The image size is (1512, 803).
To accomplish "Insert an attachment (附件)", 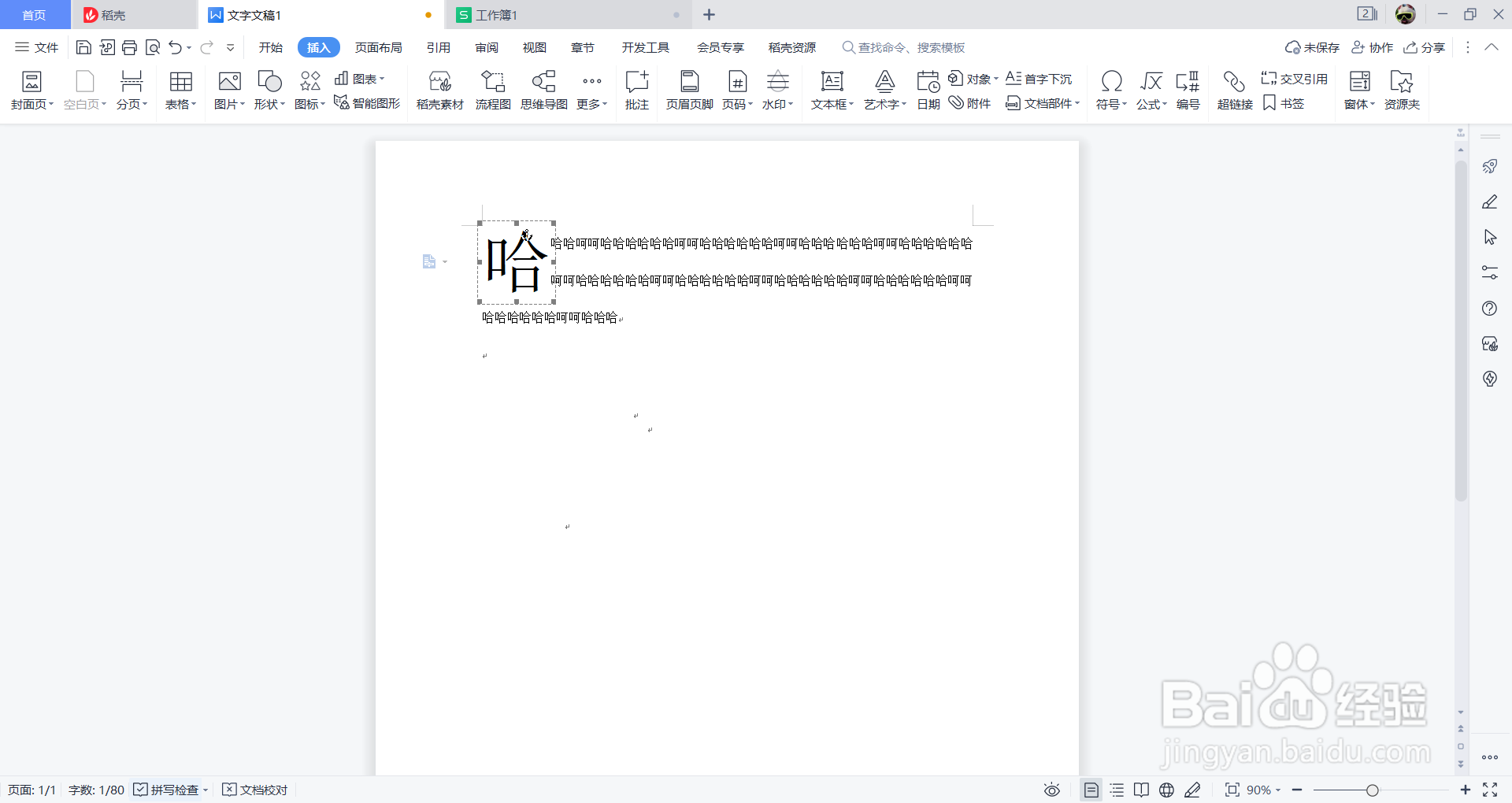I will 969,103.
